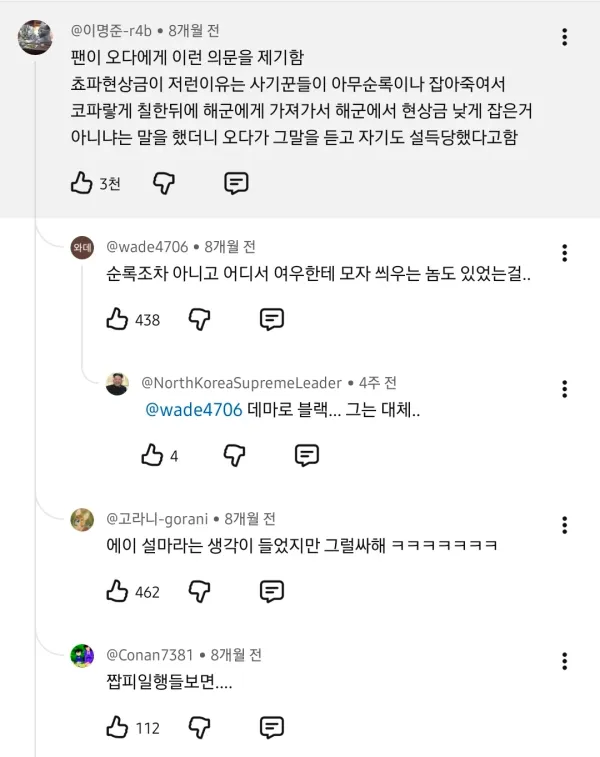Dislike the @NorthKoreaSupremeLeader reply
The height and width of the screenshot is (757, 600).
pos(234,455)
